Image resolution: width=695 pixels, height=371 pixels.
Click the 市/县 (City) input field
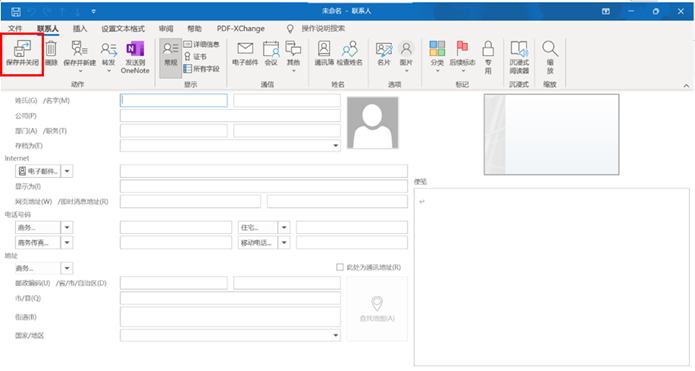[230, 298]
